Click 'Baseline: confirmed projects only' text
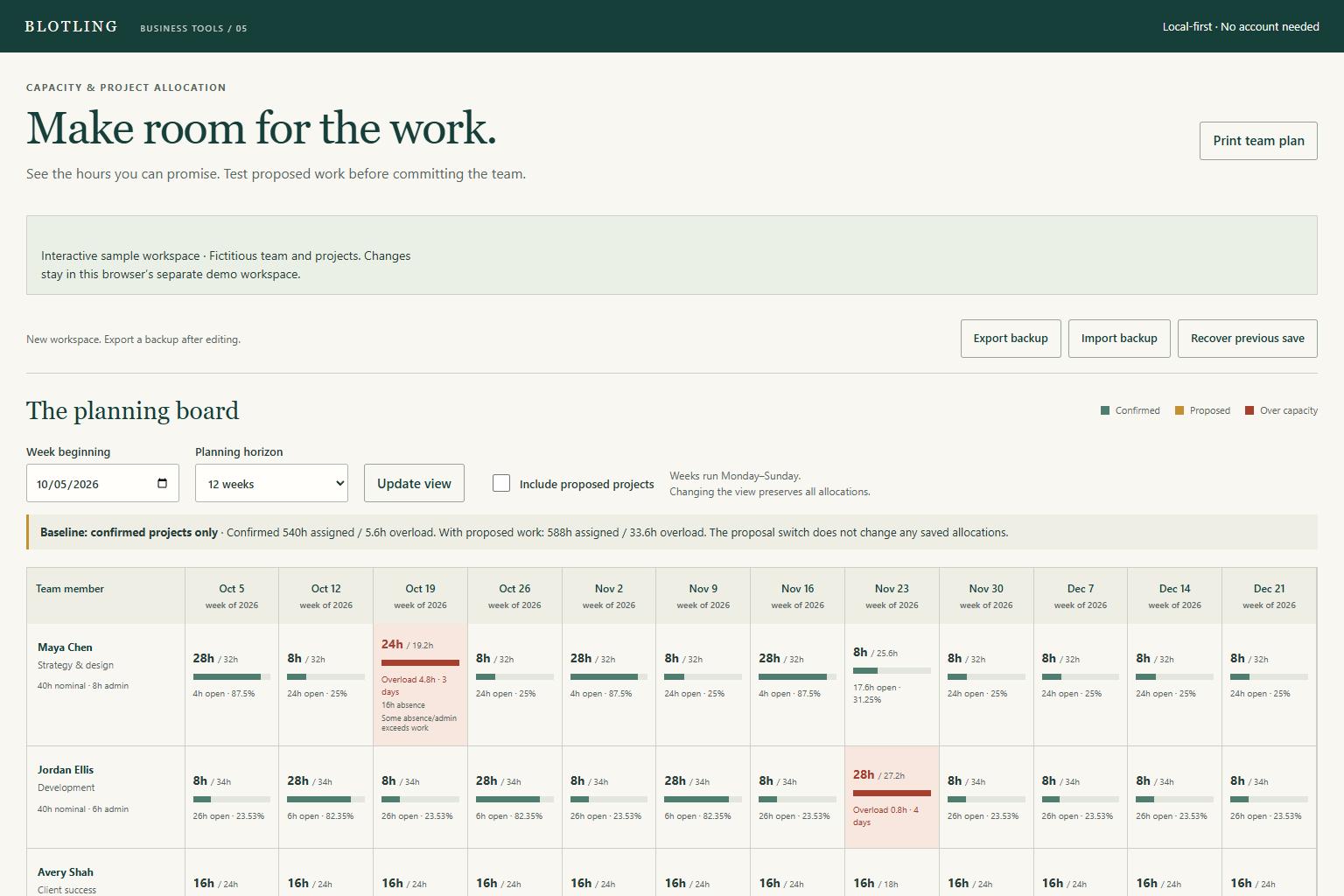 (x=129, y=532)
